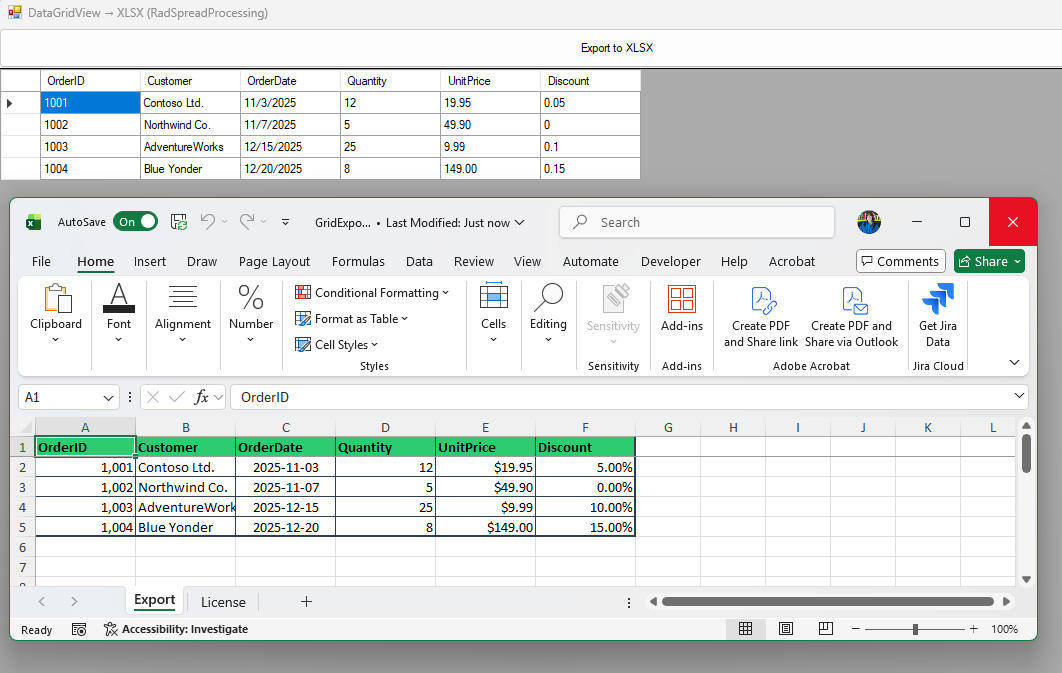Viewport: 1062px width, 673px height.
Task: Select the Export sheet tab
Action: click(154, 600)
